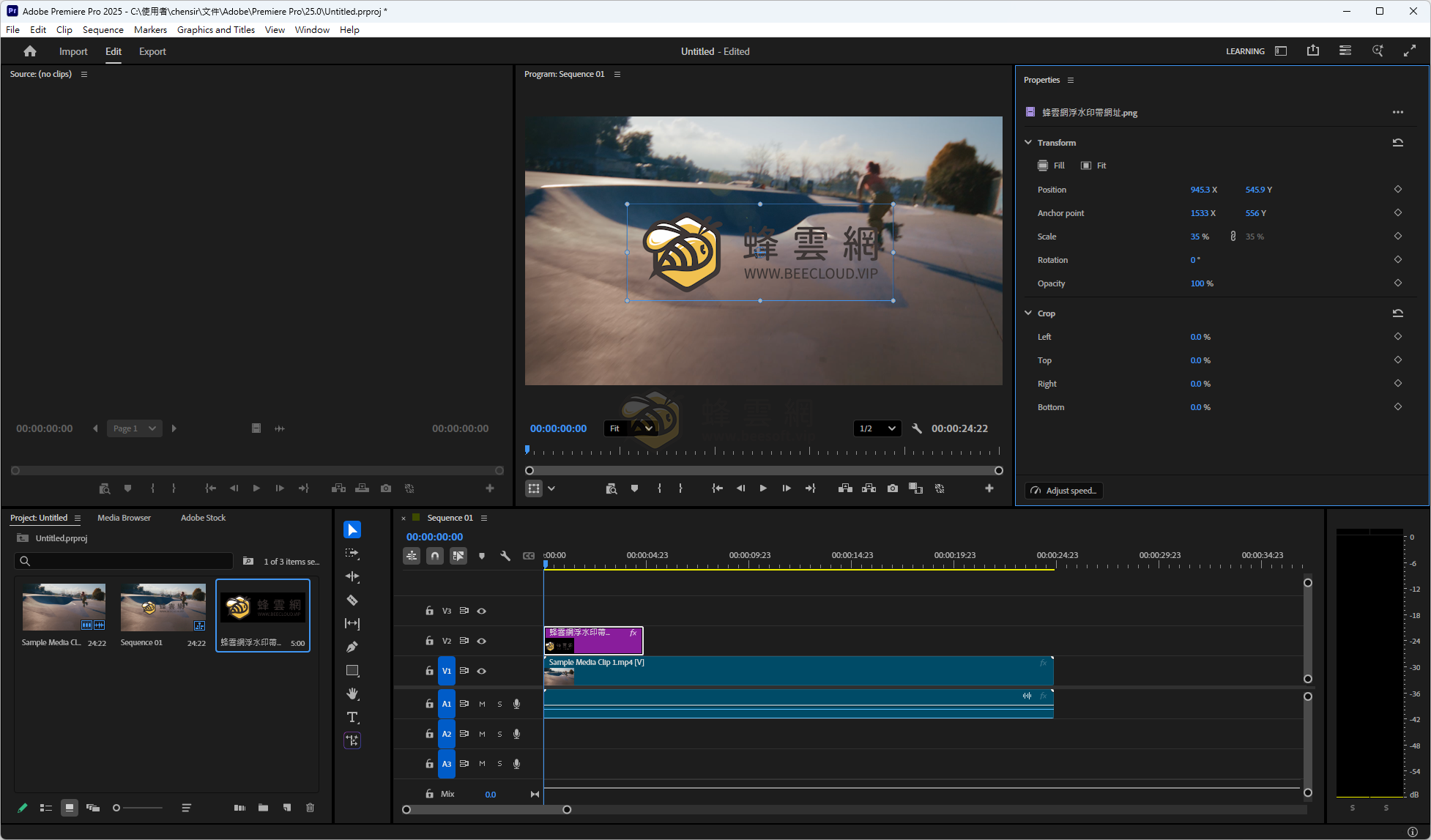Open Program monitor settings wrench
This screenshot has height=840, width=1431.
[x=917, y=428]
